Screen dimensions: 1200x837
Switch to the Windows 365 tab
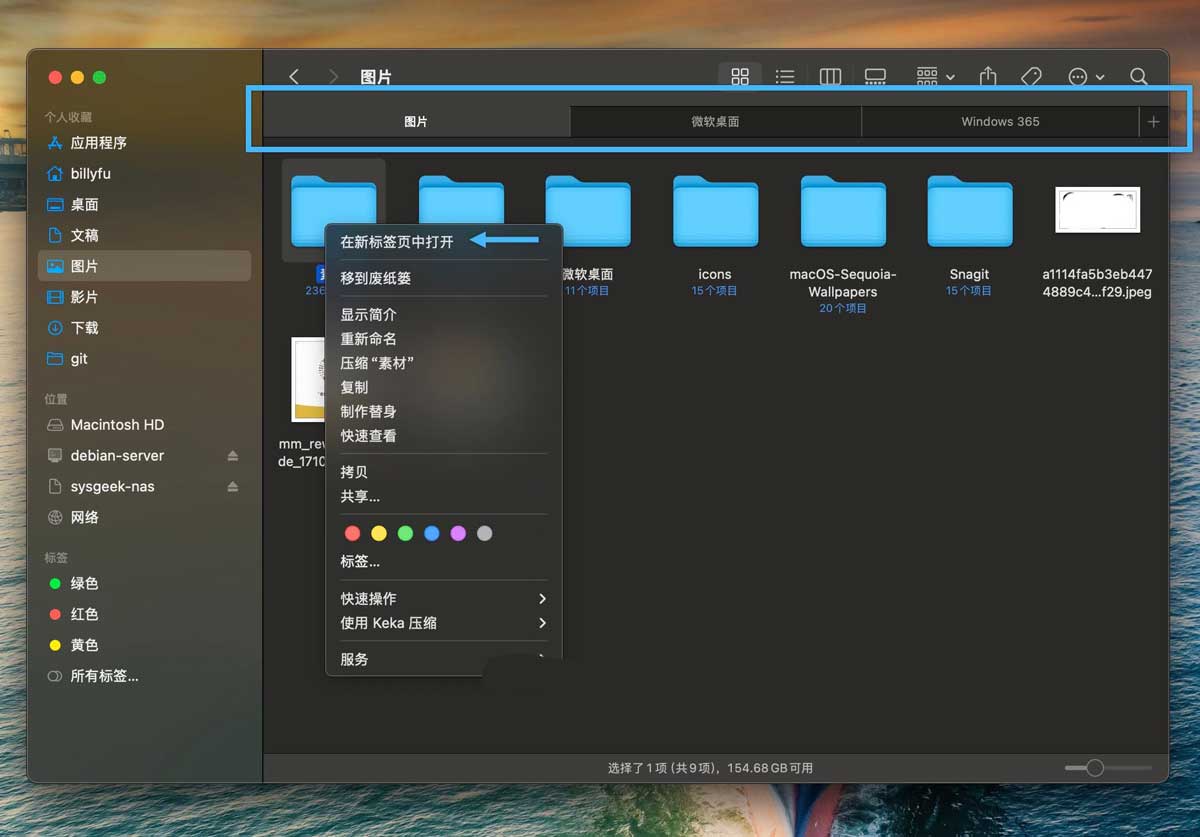[1000, 122]
